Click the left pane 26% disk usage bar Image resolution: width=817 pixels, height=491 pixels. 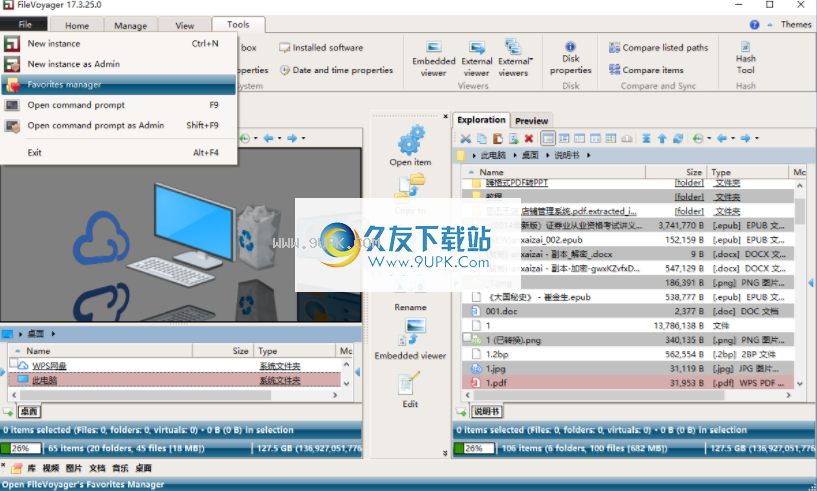pos(21,448)
